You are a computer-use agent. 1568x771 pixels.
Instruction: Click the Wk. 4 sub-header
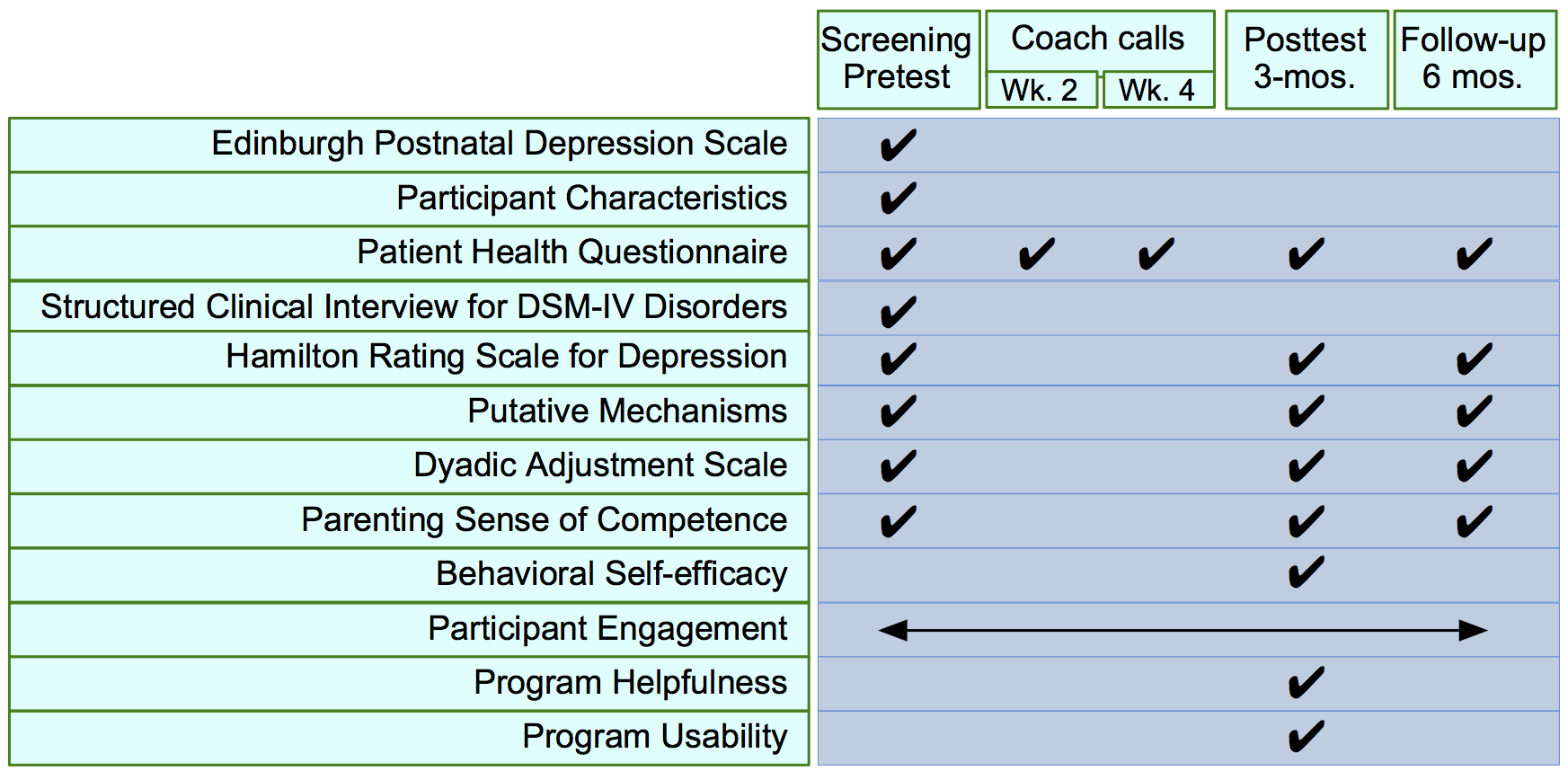1156,91
